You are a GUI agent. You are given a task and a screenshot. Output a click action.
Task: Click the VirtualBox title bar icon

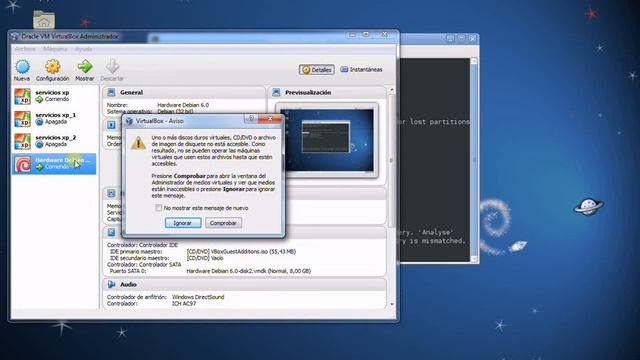point(15,36)
